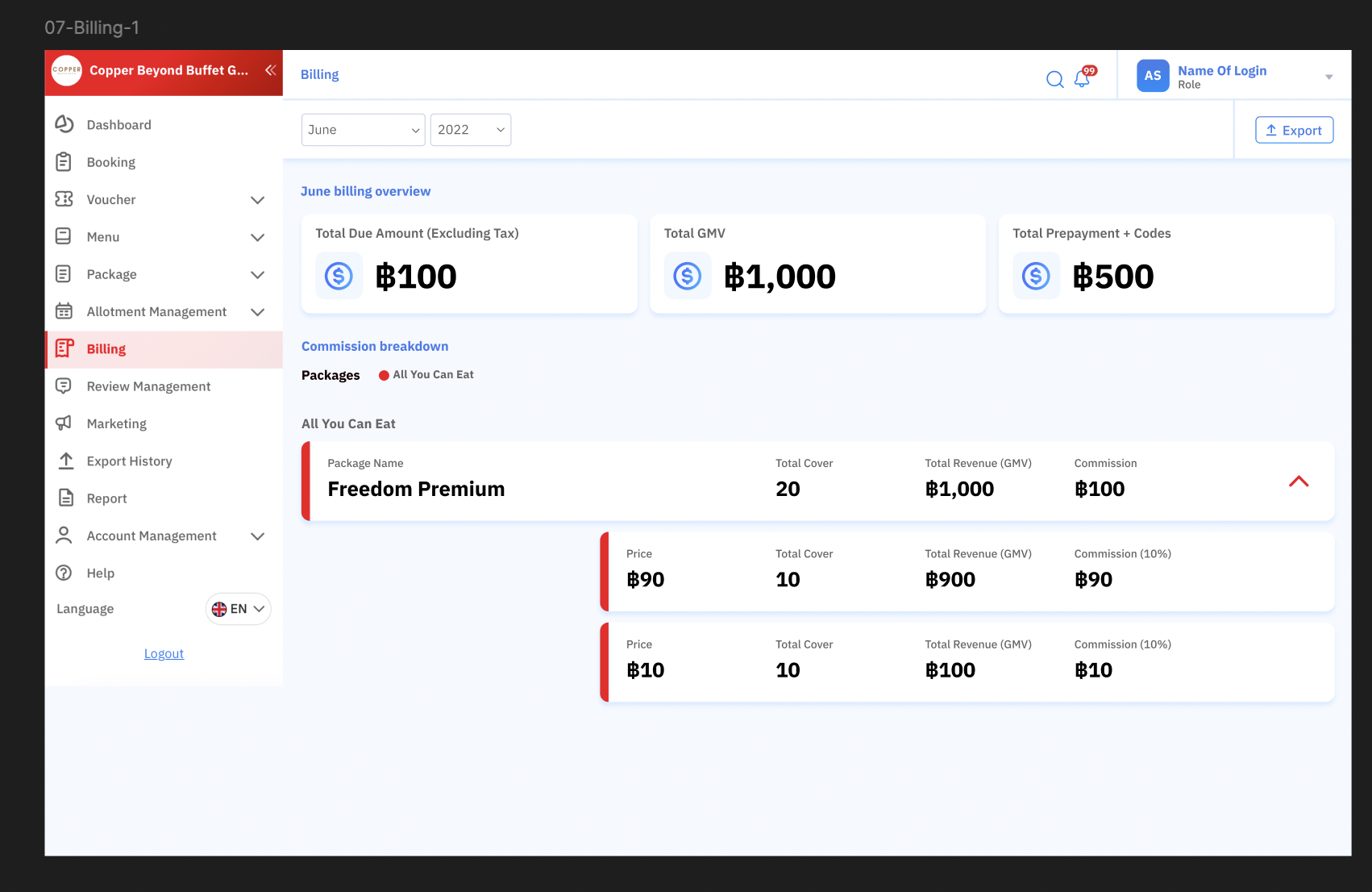The height and width of the screenshot is (892, 1372).
Task: Click the Export button
Action: (1294, 130)
